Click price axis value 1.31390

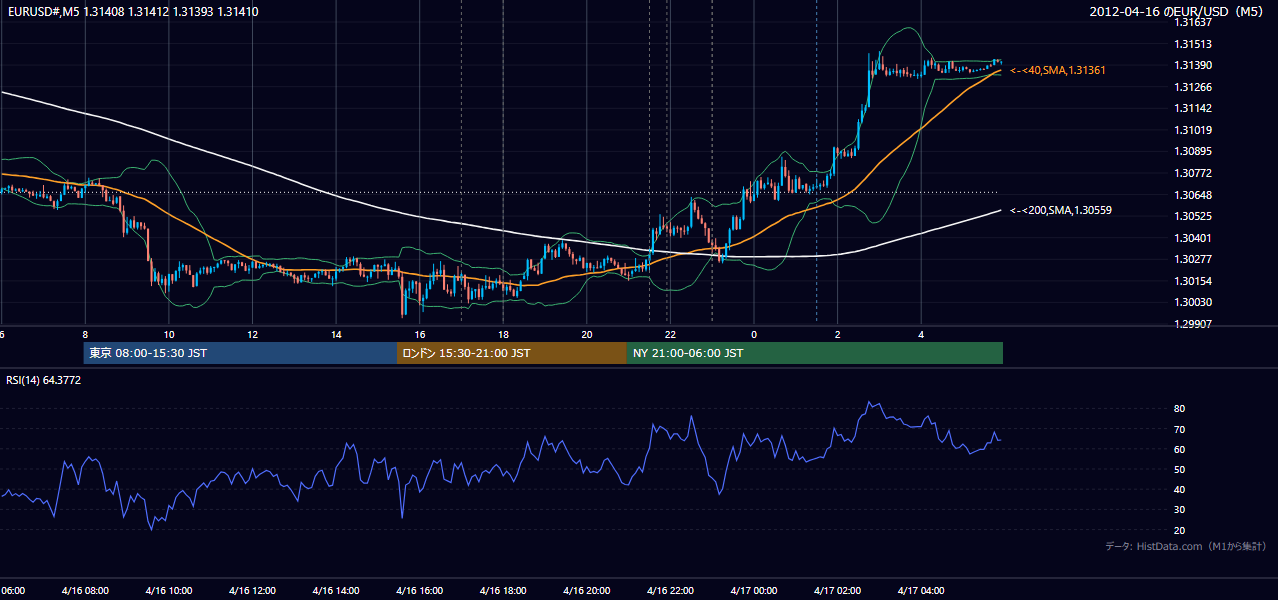(1194, 65)
